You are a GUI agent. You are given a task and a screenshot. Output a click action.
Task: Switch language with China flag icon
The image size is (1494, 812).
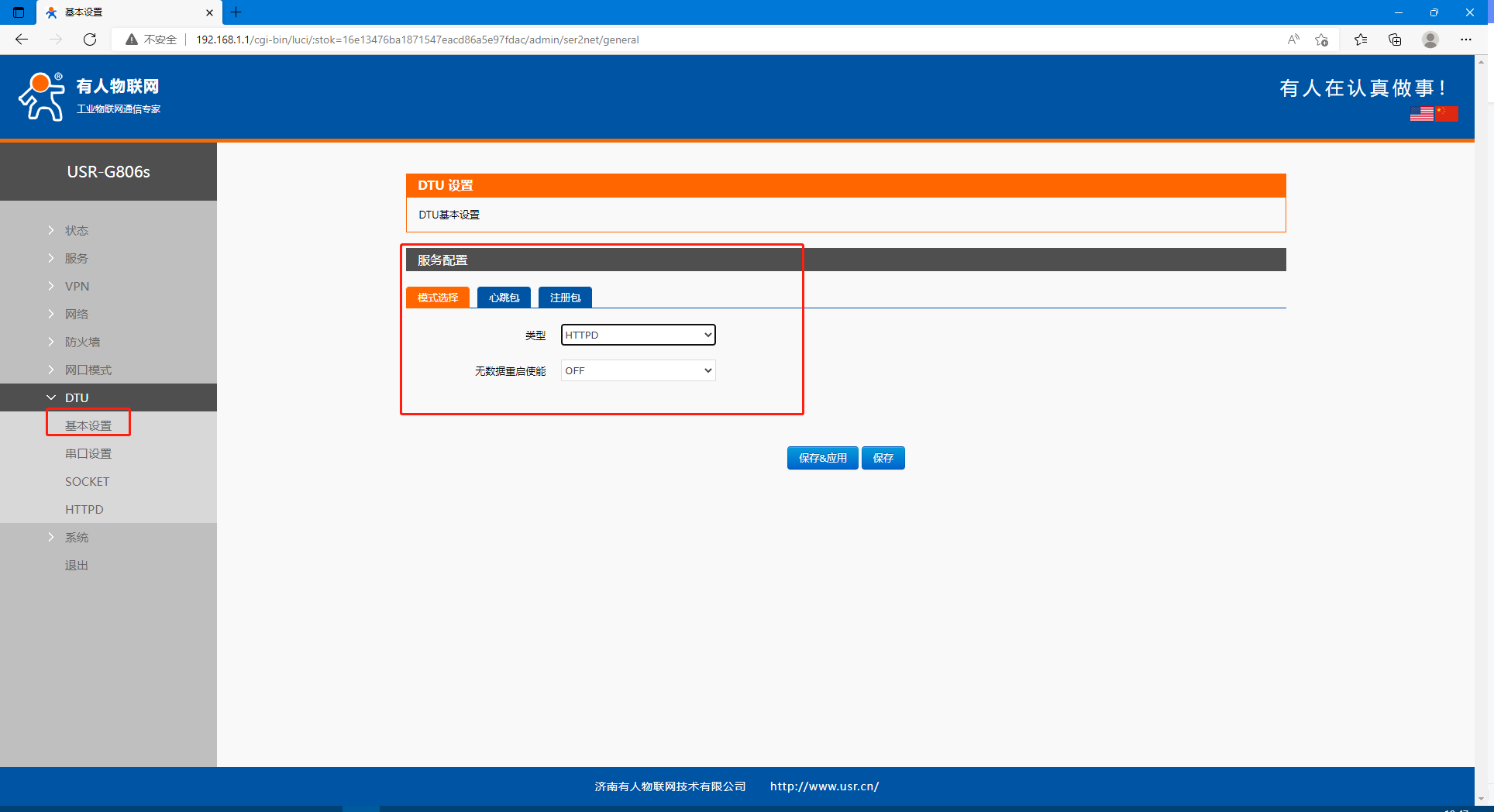point(1447,114)
